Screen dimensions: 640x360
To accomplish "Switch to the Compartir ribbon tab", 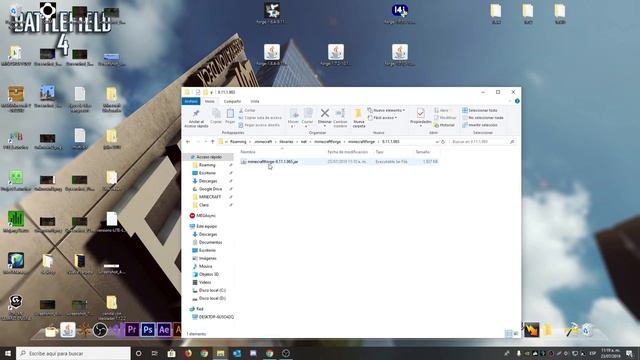I will [232, 101].
